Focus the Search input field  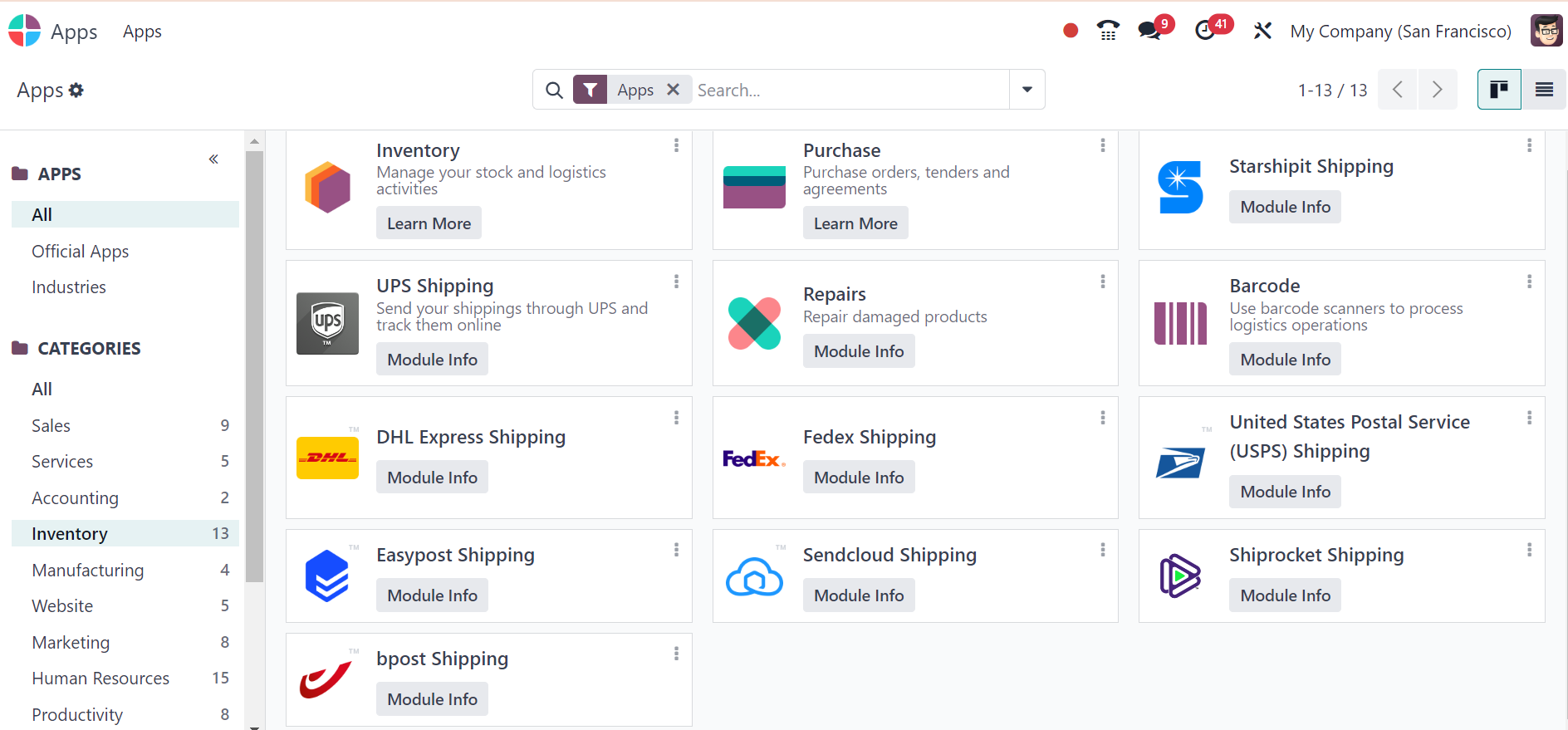[x=850, y=90]
